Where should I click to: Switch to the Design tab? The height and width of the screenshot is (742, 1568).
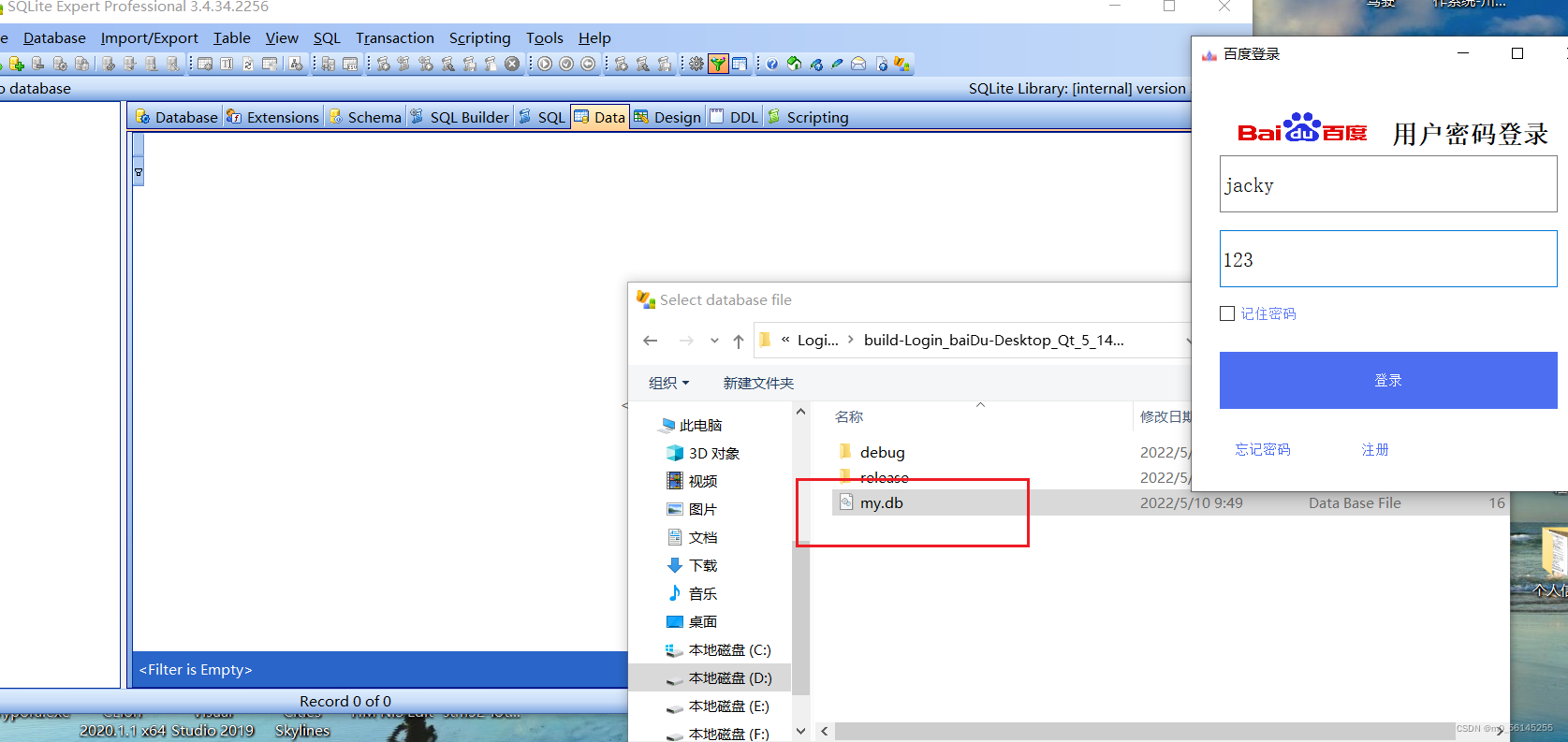pyautogui.click(x=667, y=117)
